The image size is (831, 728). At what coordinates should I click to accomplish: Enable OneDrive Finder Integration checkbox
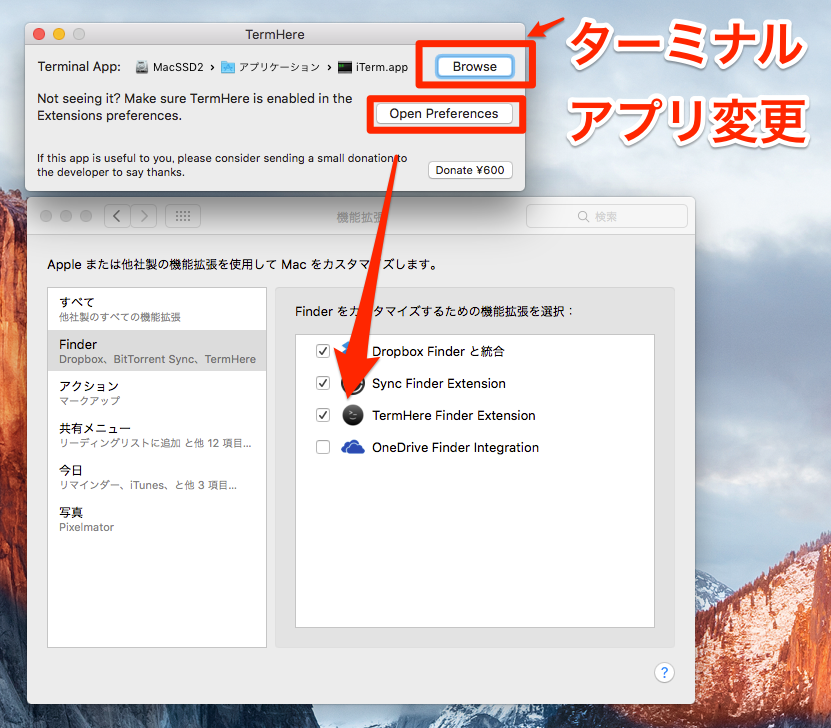point(323,447)
